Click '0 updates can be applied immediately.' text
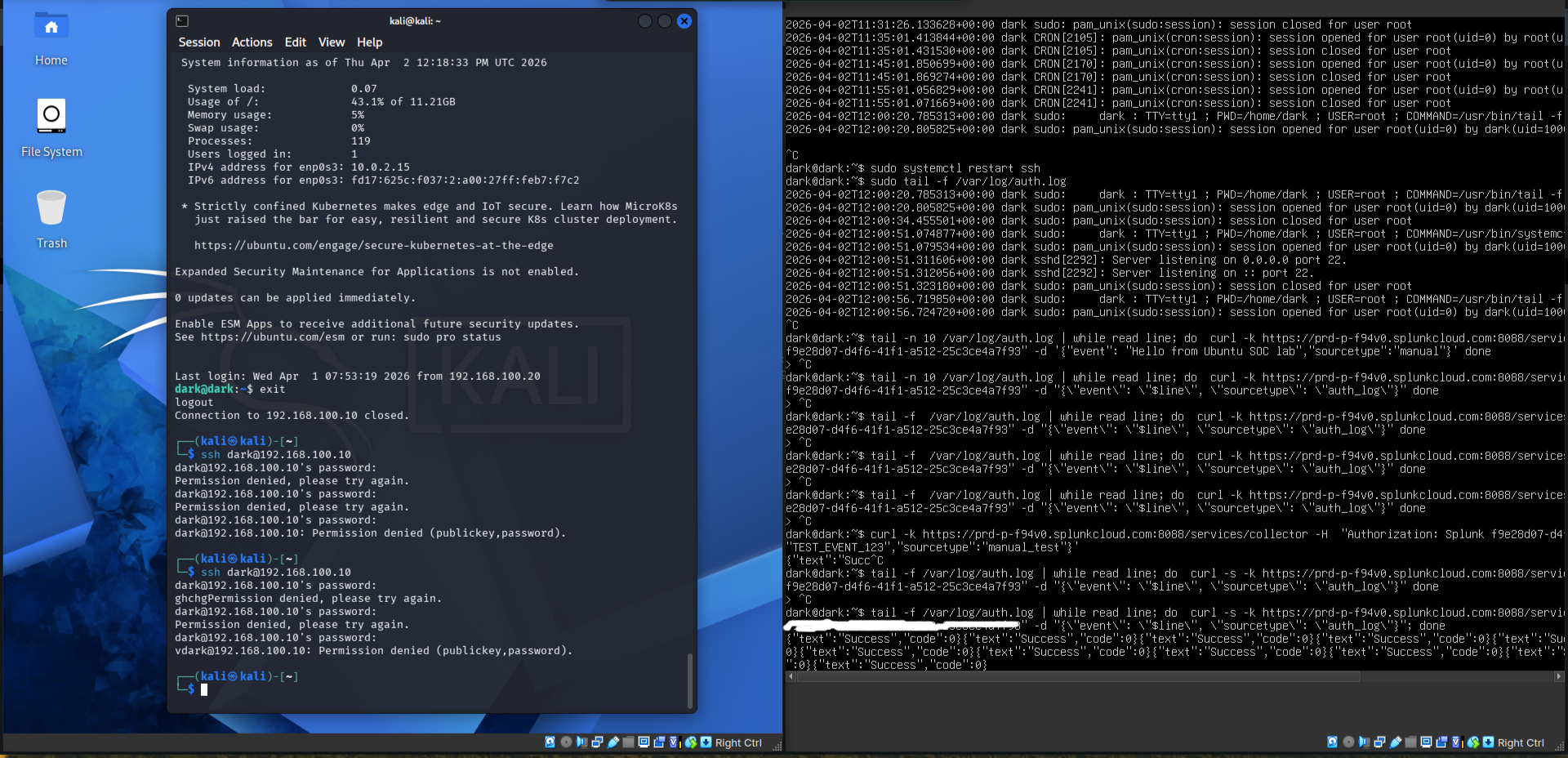The height and width of the screenshot is (758, 1568). tap(295, 298)
